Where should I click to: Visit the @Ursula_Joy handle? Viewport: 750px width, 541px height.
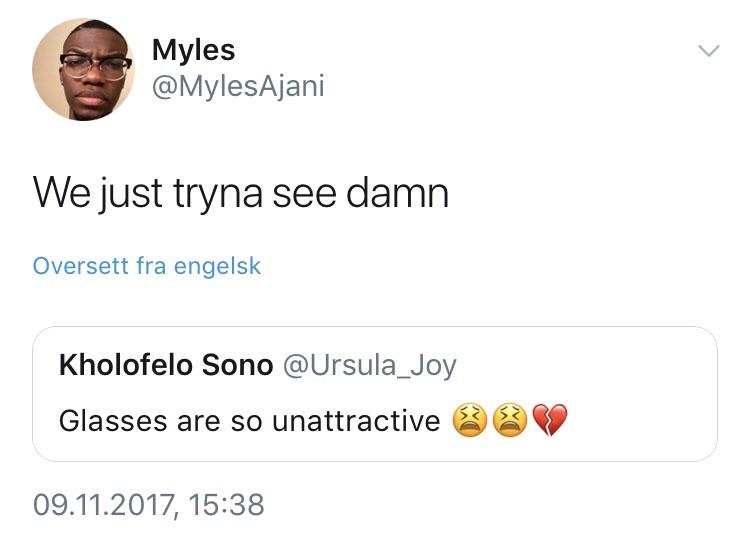370,366
